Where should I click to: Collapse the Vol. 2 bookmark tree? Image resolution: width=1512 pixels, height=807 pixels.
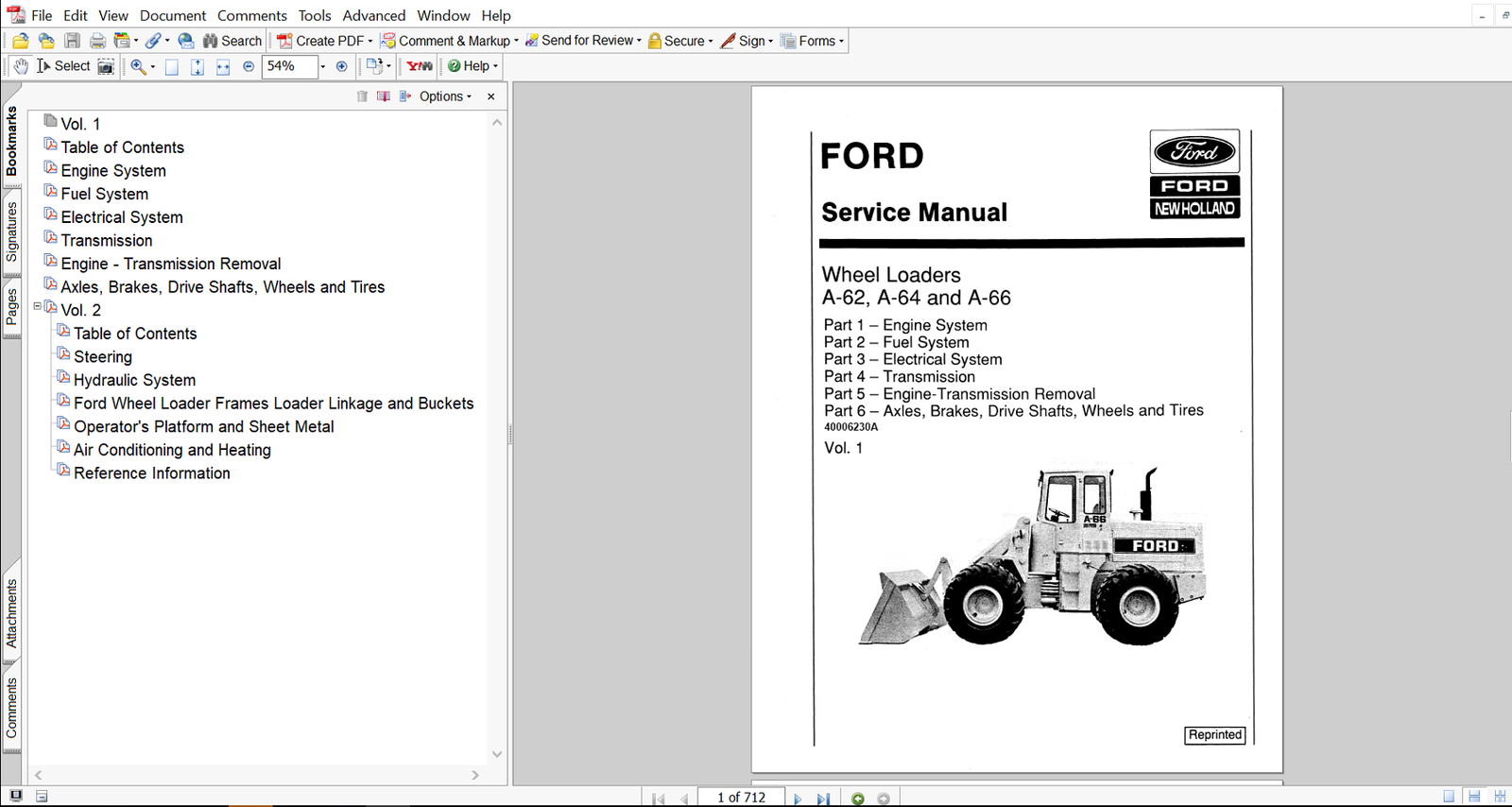click(38, 306)
